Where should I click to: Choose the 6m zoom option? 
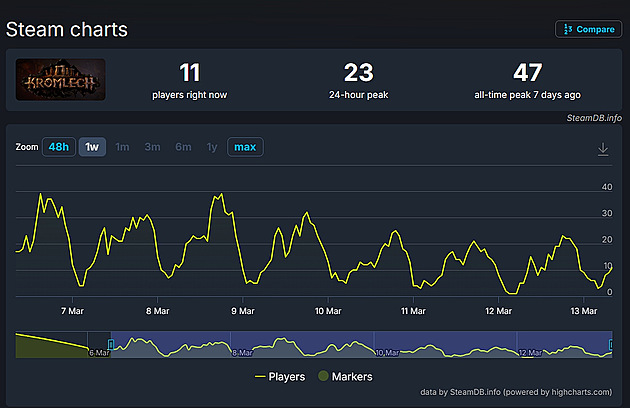[x=183, y=147]
